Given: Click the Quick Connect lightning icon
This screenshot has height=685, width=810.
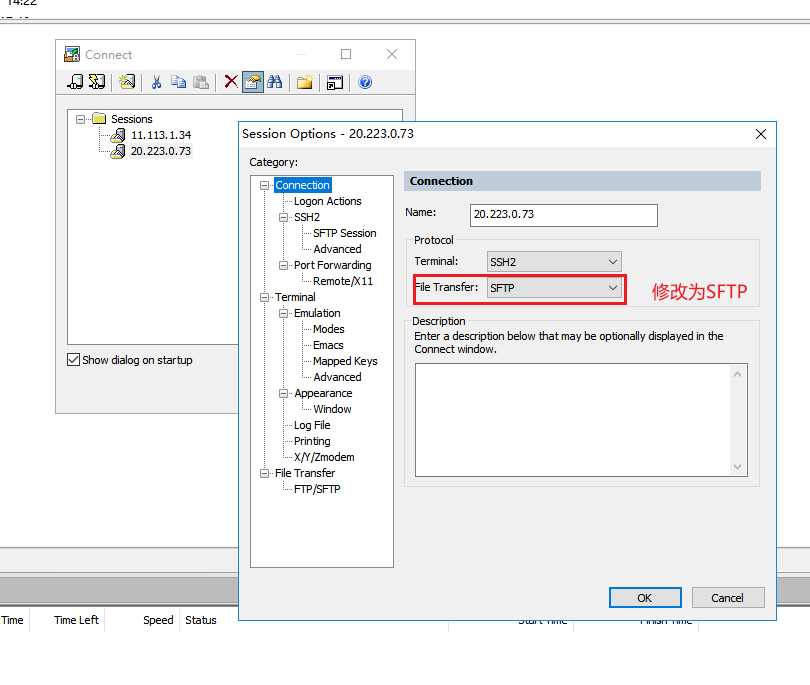Looking at the screenshot, I should pos(97,82).
